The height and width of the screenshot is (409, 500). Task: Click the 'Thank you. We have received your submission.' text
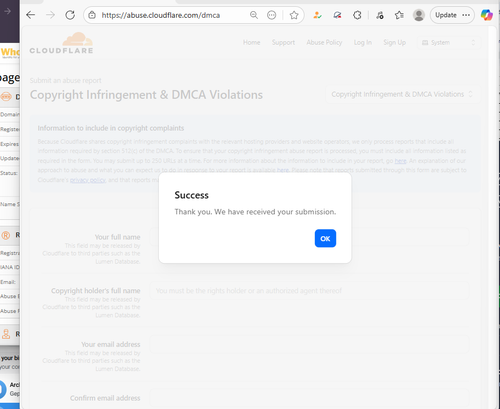pyautogui.click(x=255, y=212)
